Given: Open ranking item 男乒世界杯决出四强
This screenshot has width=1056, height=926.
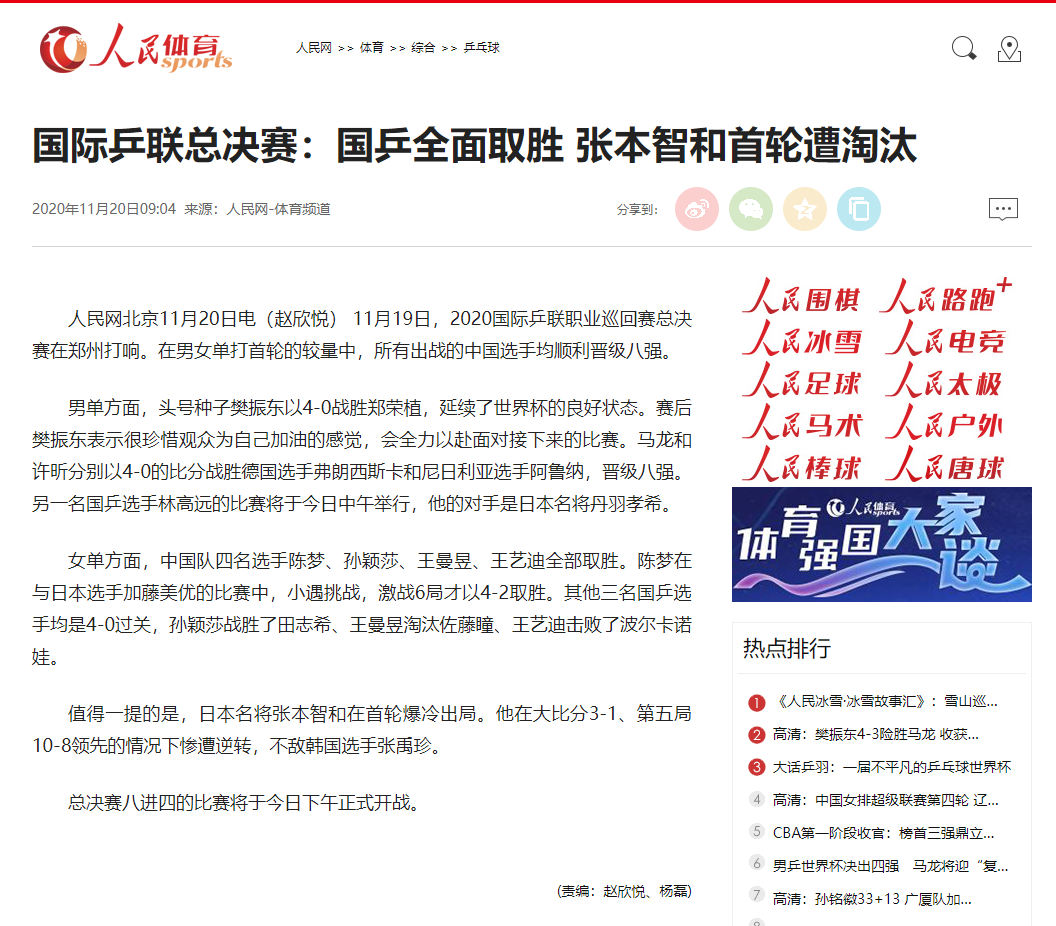Looking at the screenshot, I should pyautogui.click(x=890, y=866).
